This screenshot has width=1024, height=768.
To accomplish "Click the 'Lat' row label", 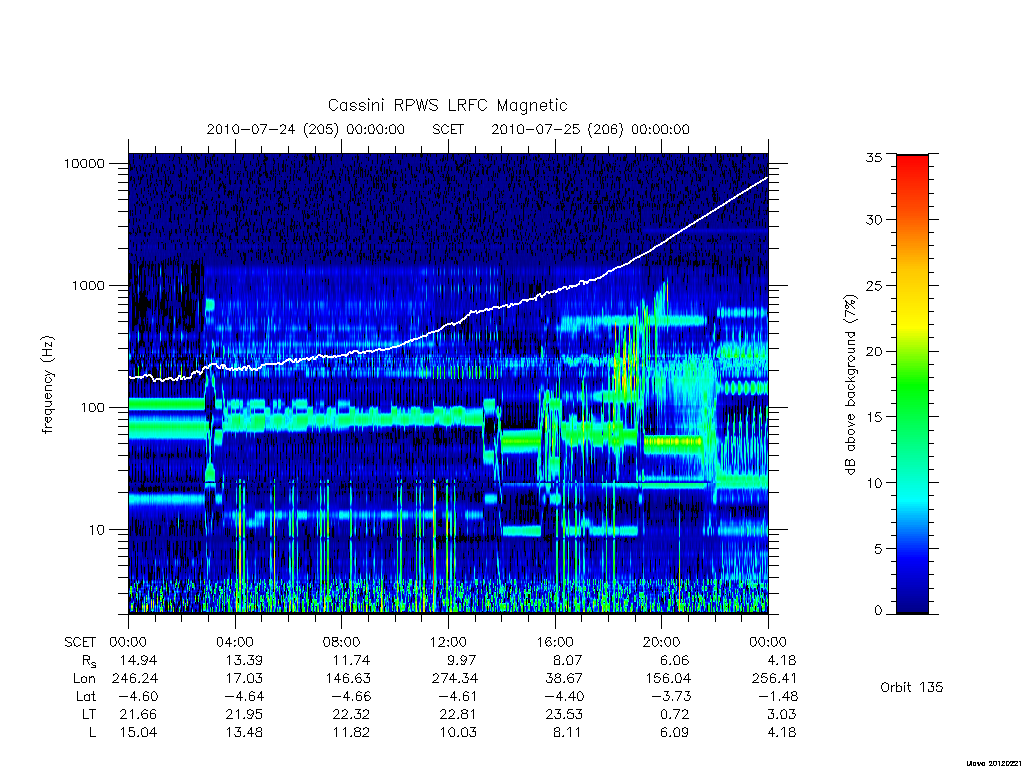I will coord(86,696).
